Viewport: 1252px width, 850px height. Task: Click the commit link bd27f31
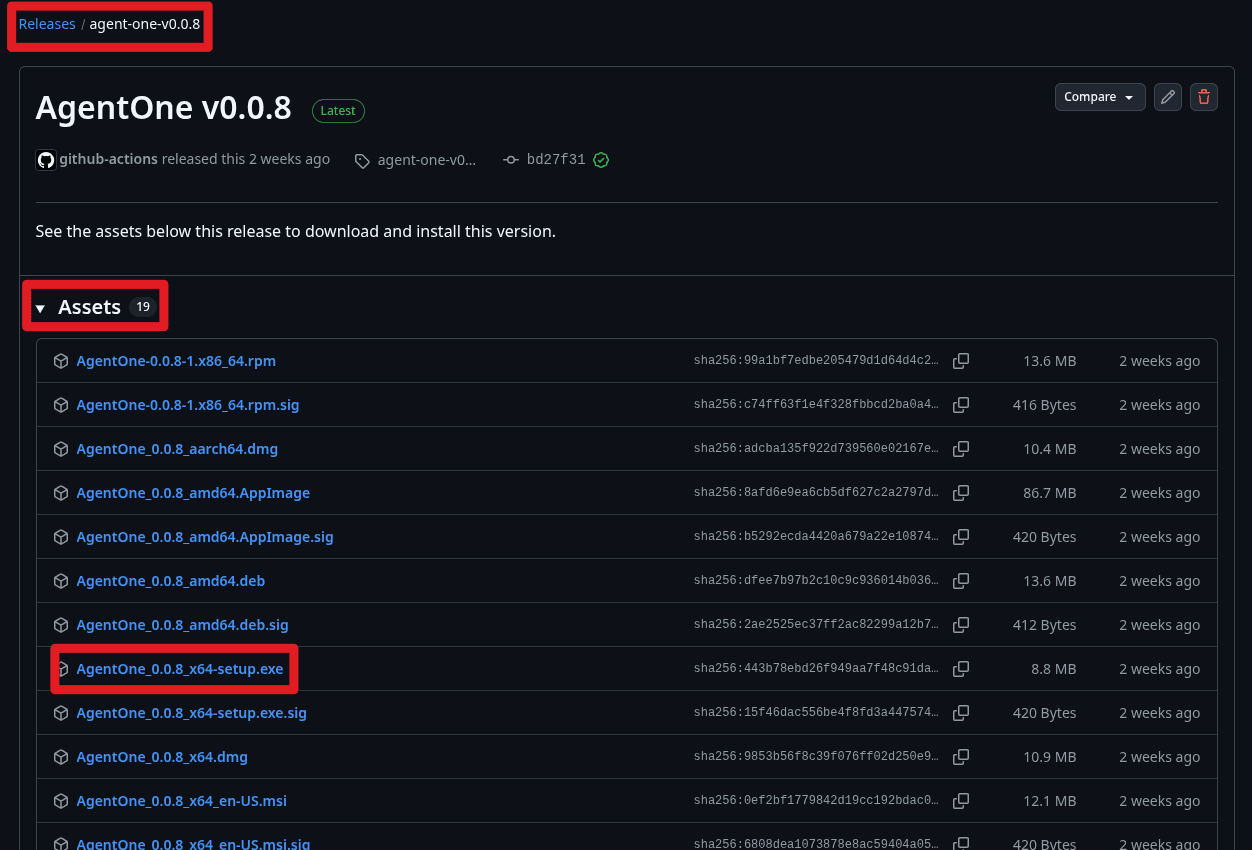point(556,159)
